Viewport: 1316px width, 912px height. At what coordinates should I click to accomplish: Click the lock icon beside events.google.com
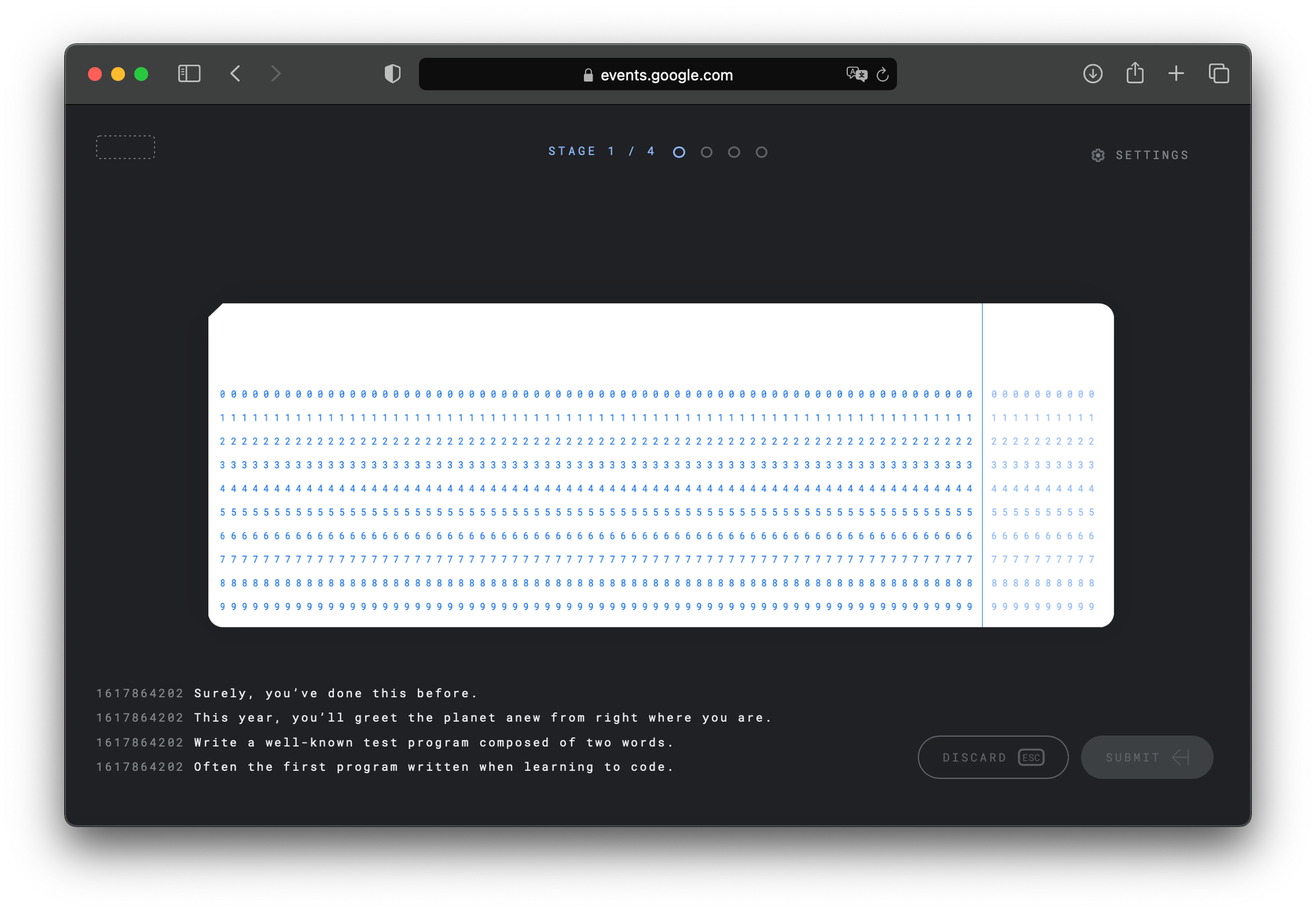coord(588,75)
